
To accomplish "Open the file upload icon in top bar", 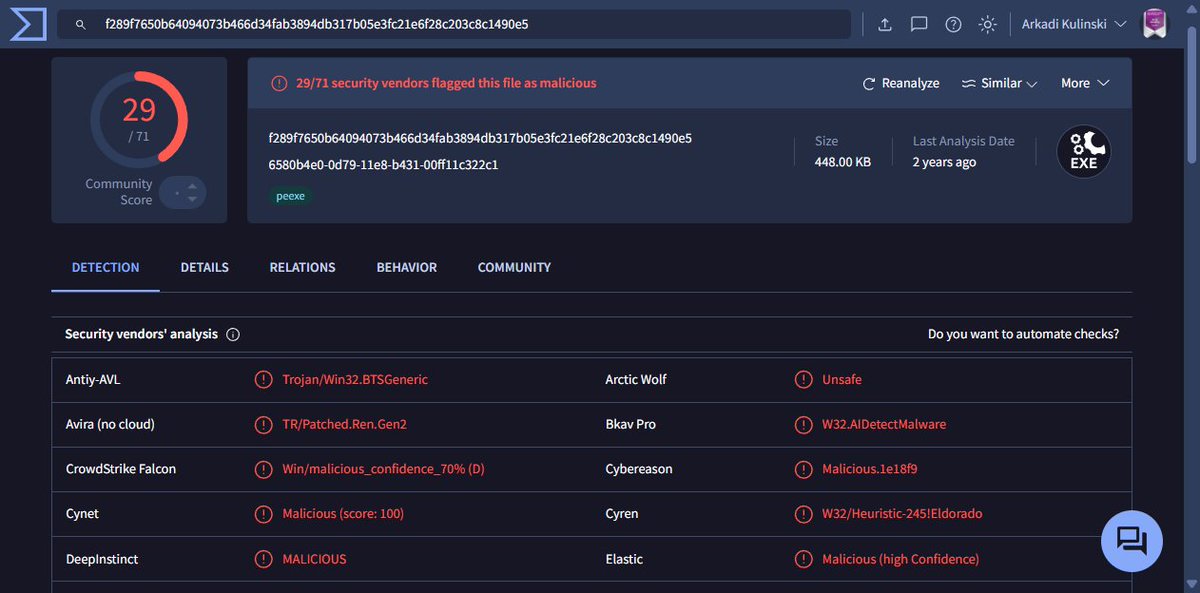I will click(x=884, y=24).
